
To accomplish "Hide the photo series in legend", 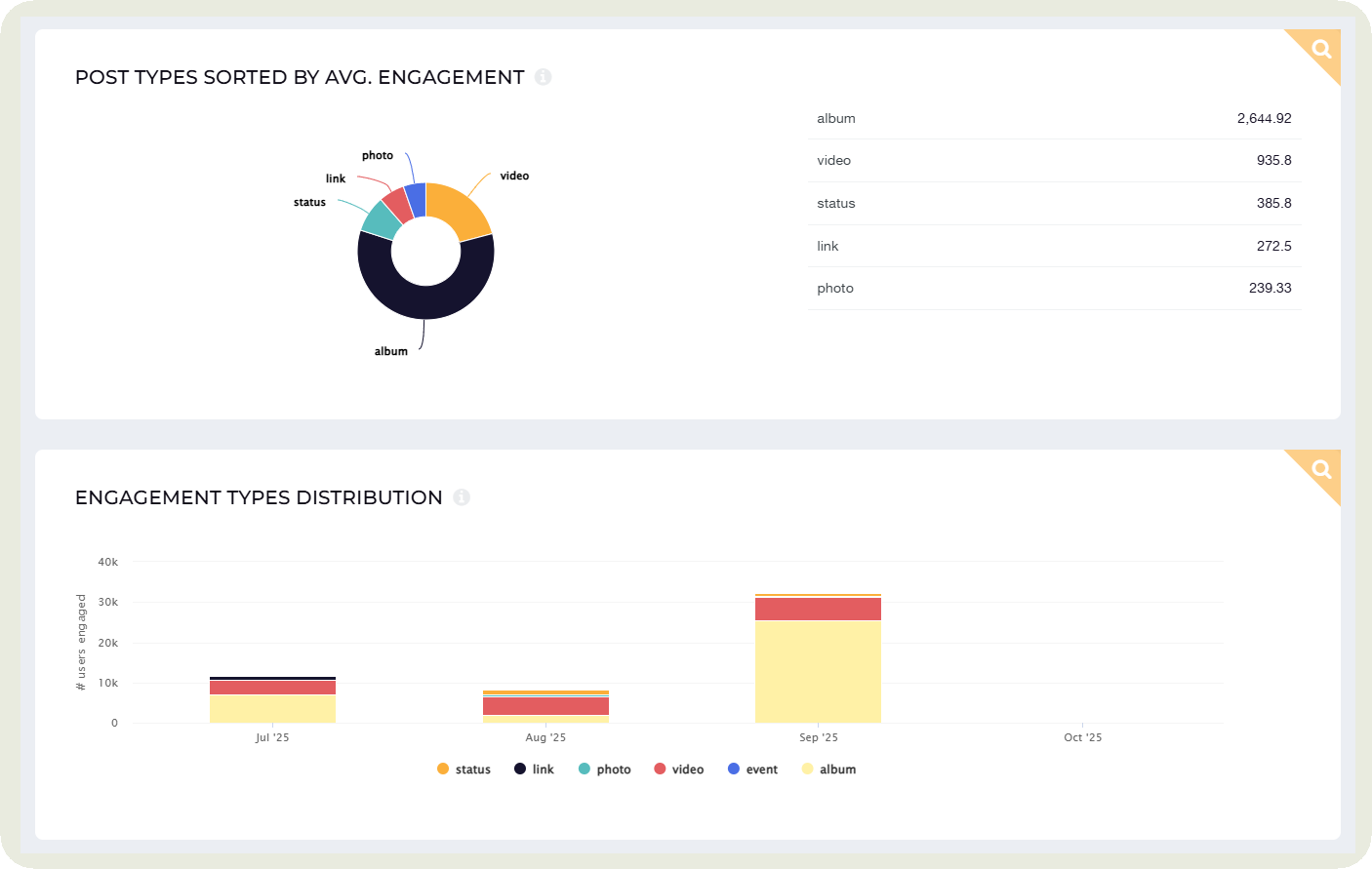I will [x=604, y=770].
